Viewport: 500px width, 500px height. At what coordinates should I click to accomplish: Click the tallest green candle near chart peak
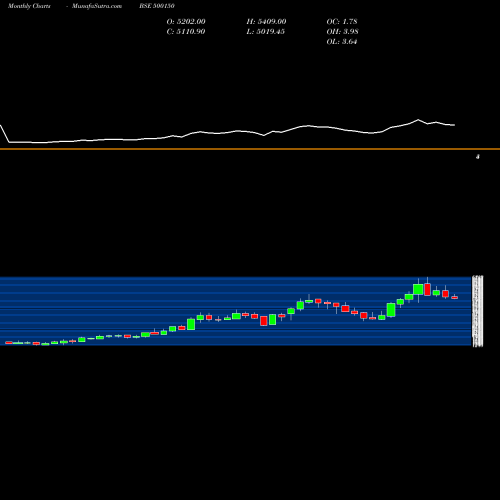[418, 289]
